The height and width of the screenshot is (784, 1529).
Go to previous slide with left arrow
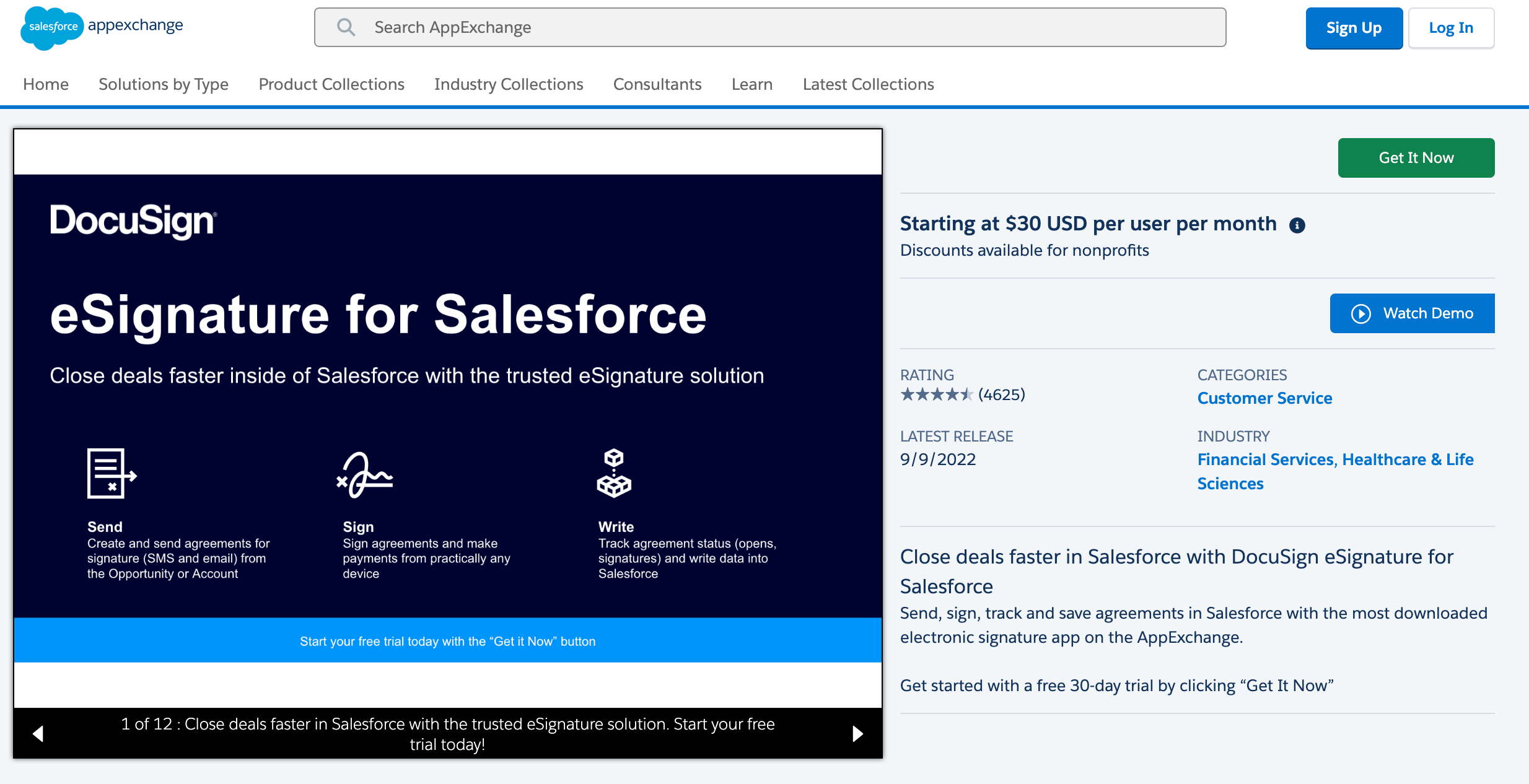tap(38, 734)
